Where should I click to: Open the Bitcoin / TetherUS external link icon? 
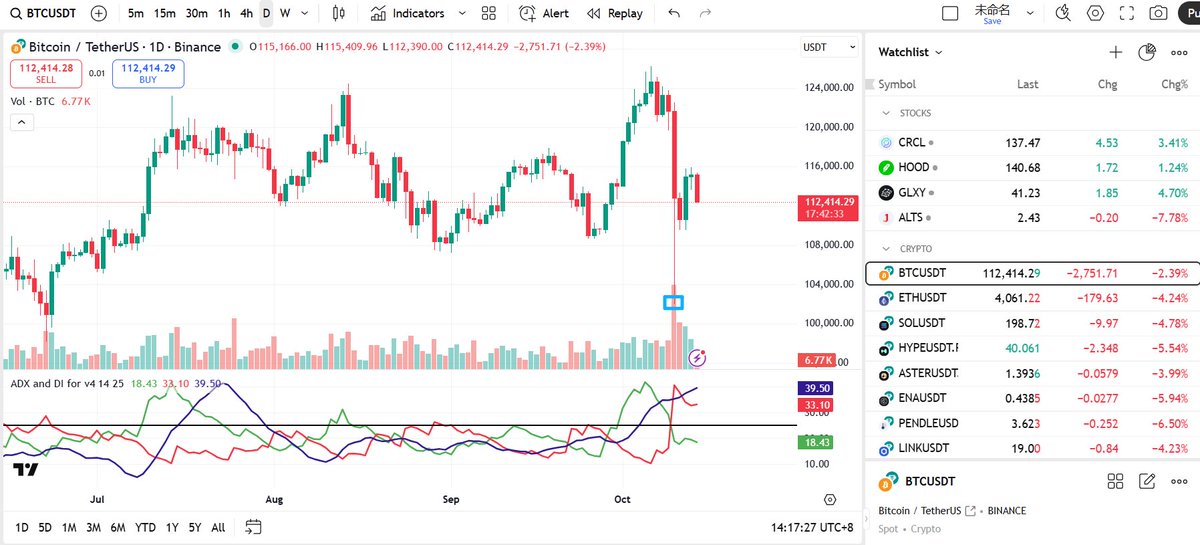coord(971,511)
